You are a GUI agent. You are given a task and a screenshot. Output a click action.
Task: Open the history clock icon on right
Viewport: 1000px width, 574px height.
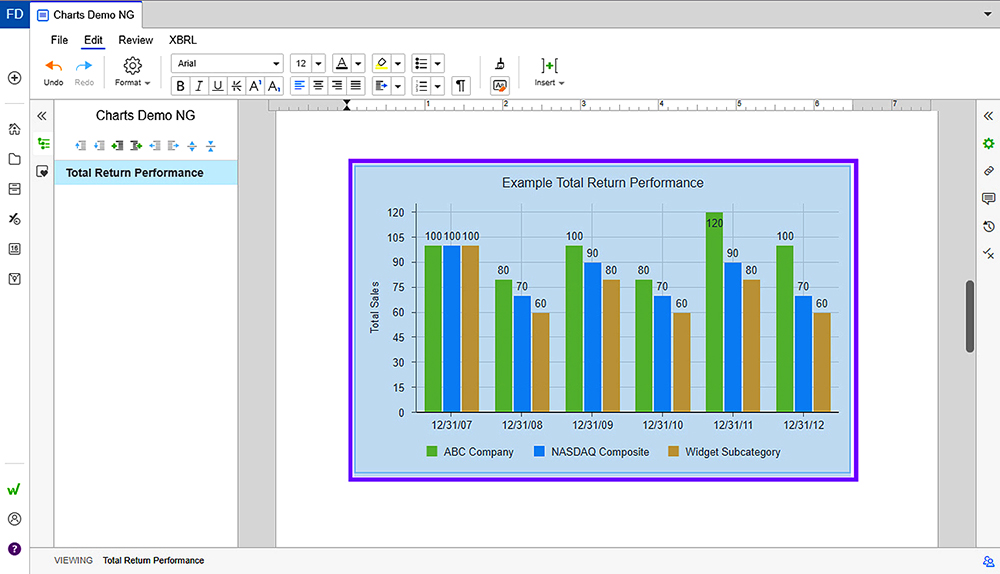[x=988, y=226]
